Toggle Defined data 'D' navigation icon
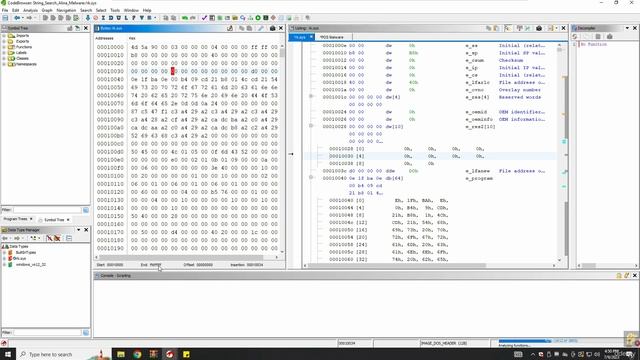 pyautogui.click(x=111, y=18)
